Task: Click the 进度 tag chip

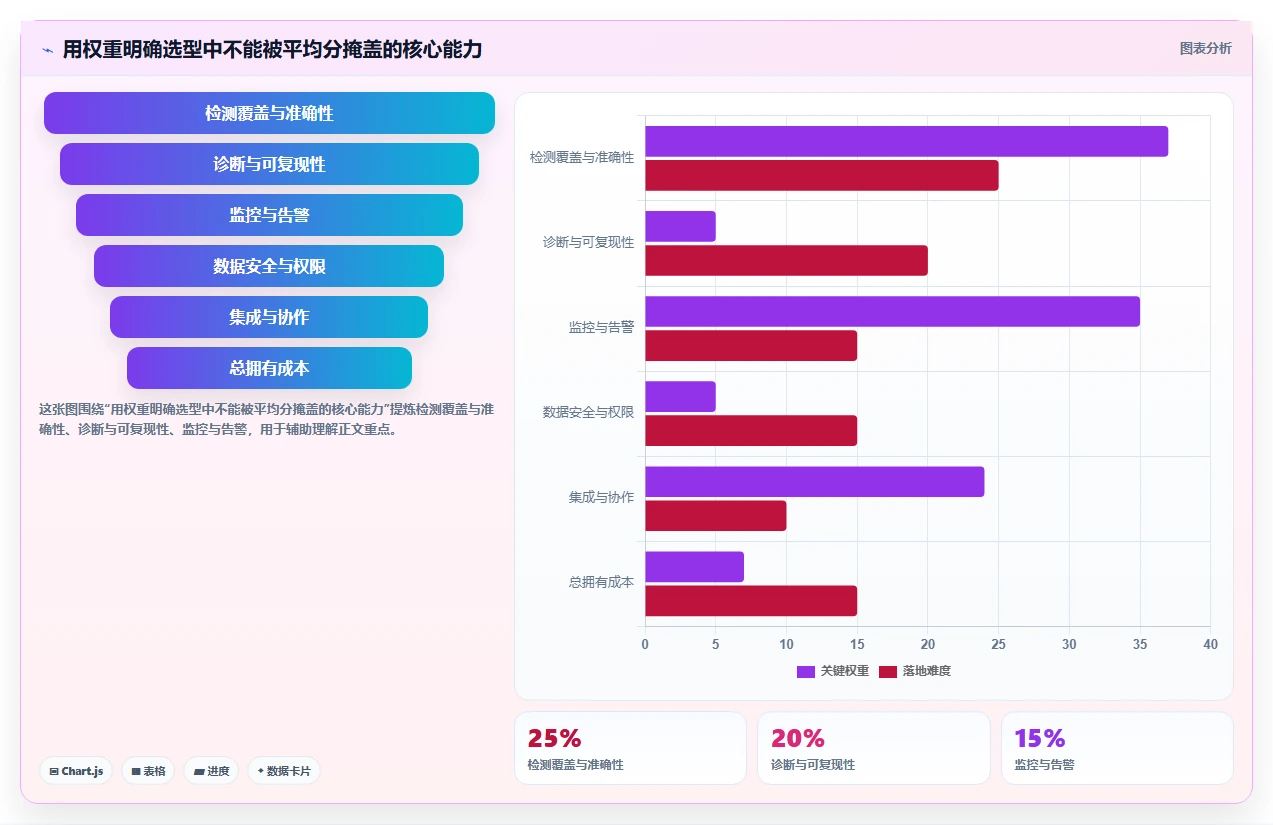Action: (211, 771)
